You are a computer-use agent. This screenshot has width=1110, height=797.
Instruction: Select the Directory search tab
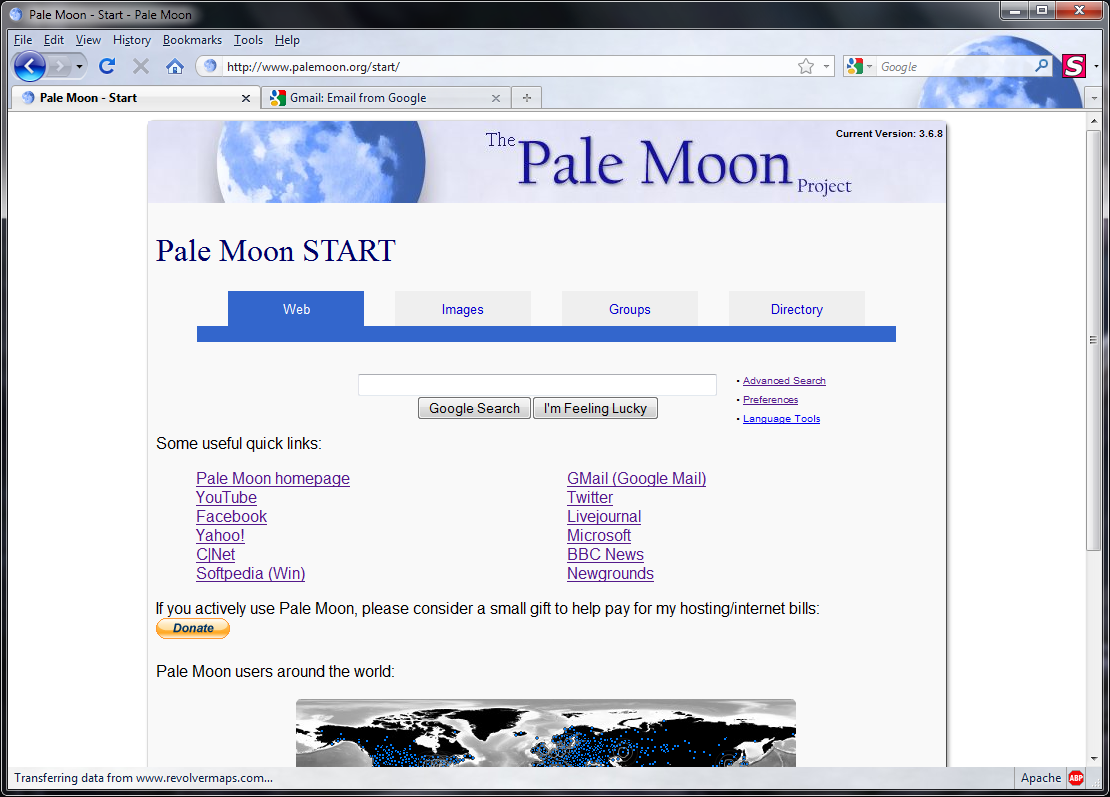pyautogui.click(x=796, y=309)
